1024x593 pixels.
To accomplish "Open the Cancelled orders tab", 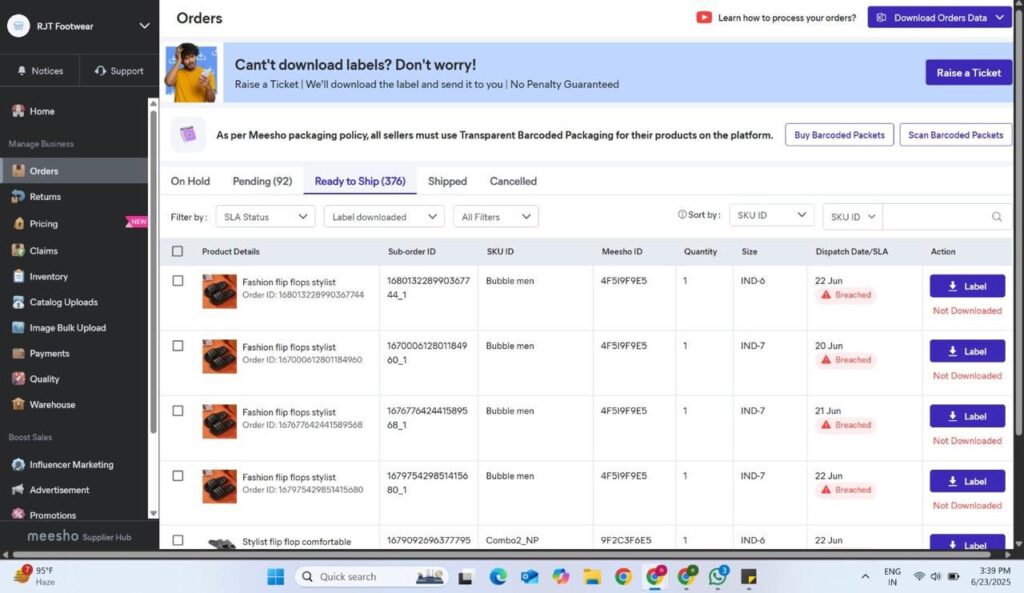I will 513,181.
